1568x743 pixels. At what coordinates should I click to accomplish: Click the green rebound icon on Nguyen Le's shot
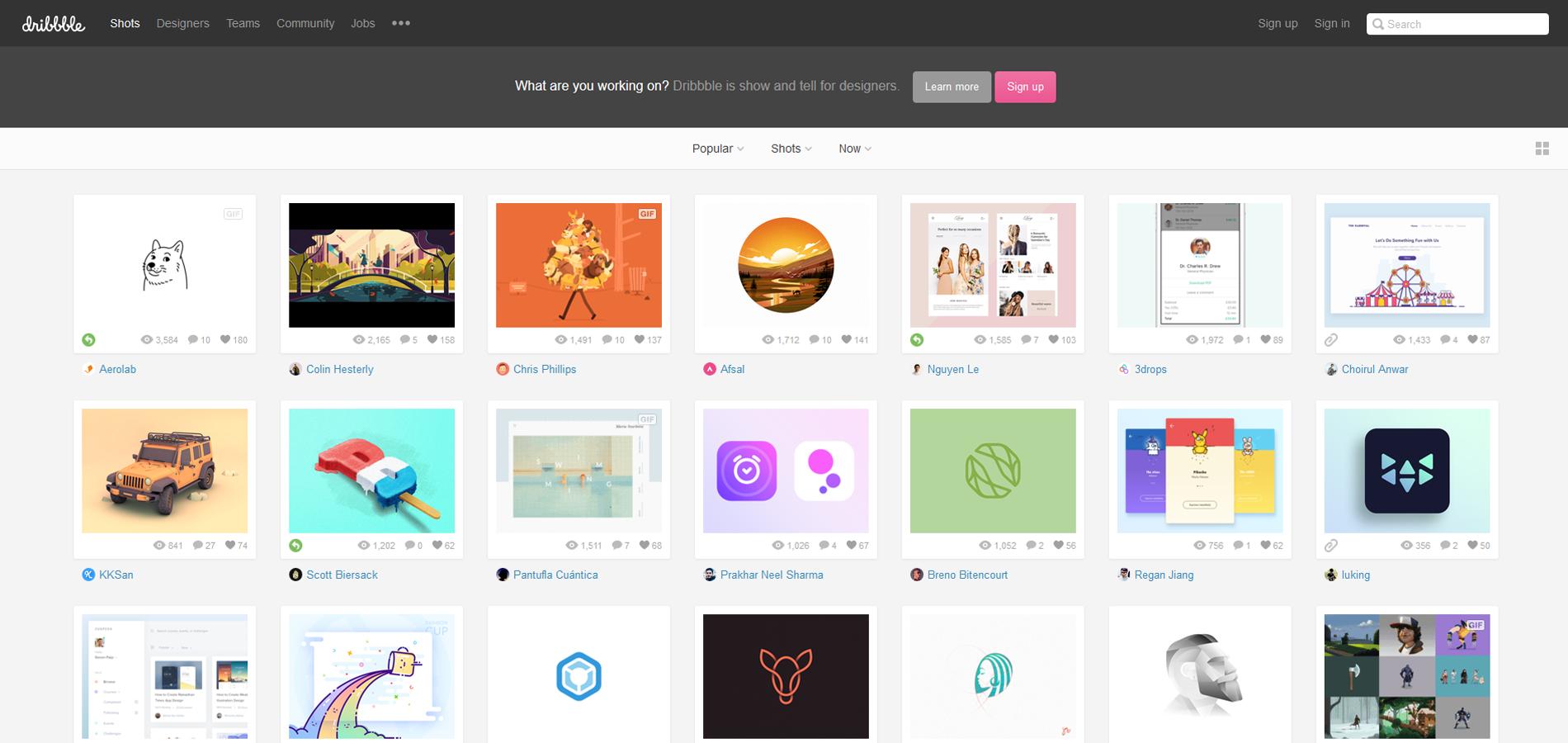[917, 339]
